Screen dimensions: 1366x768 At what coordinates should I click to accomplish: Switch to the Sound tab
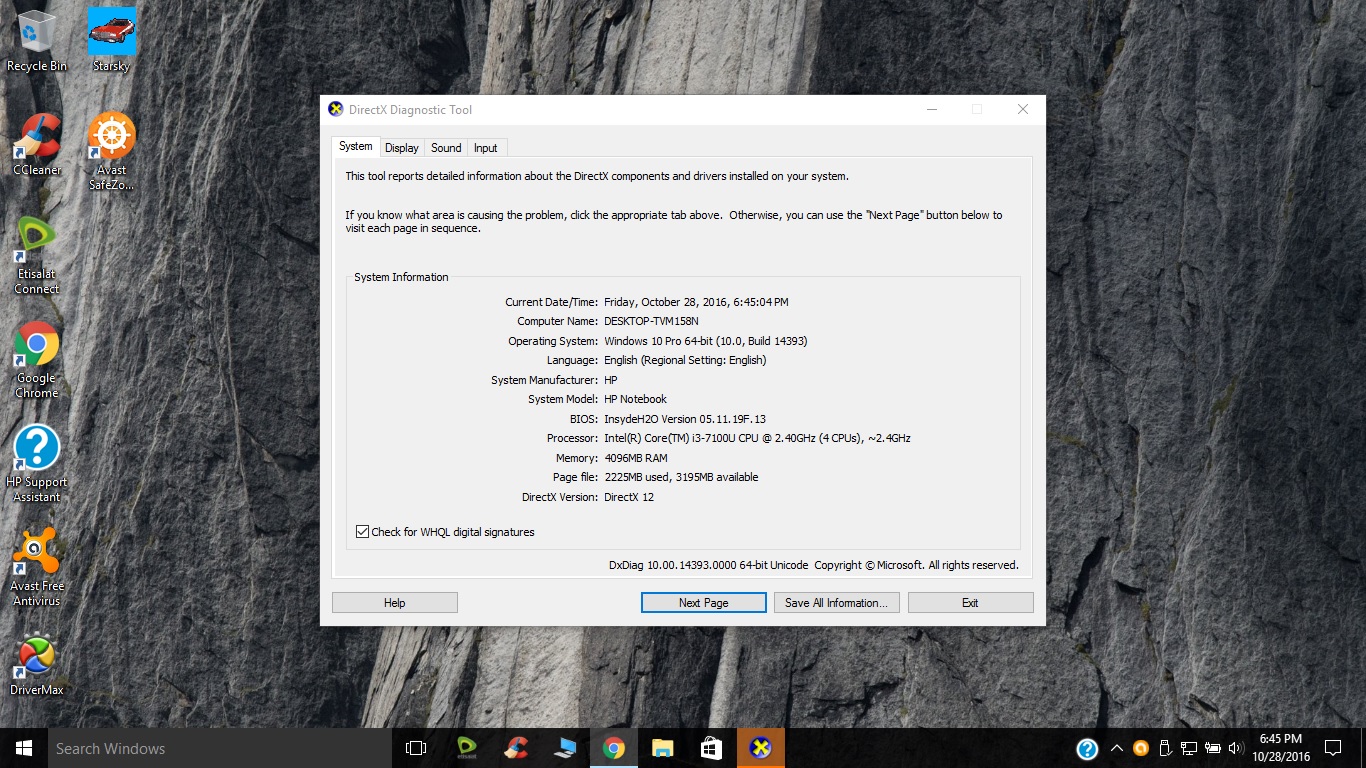pos(446,148)
